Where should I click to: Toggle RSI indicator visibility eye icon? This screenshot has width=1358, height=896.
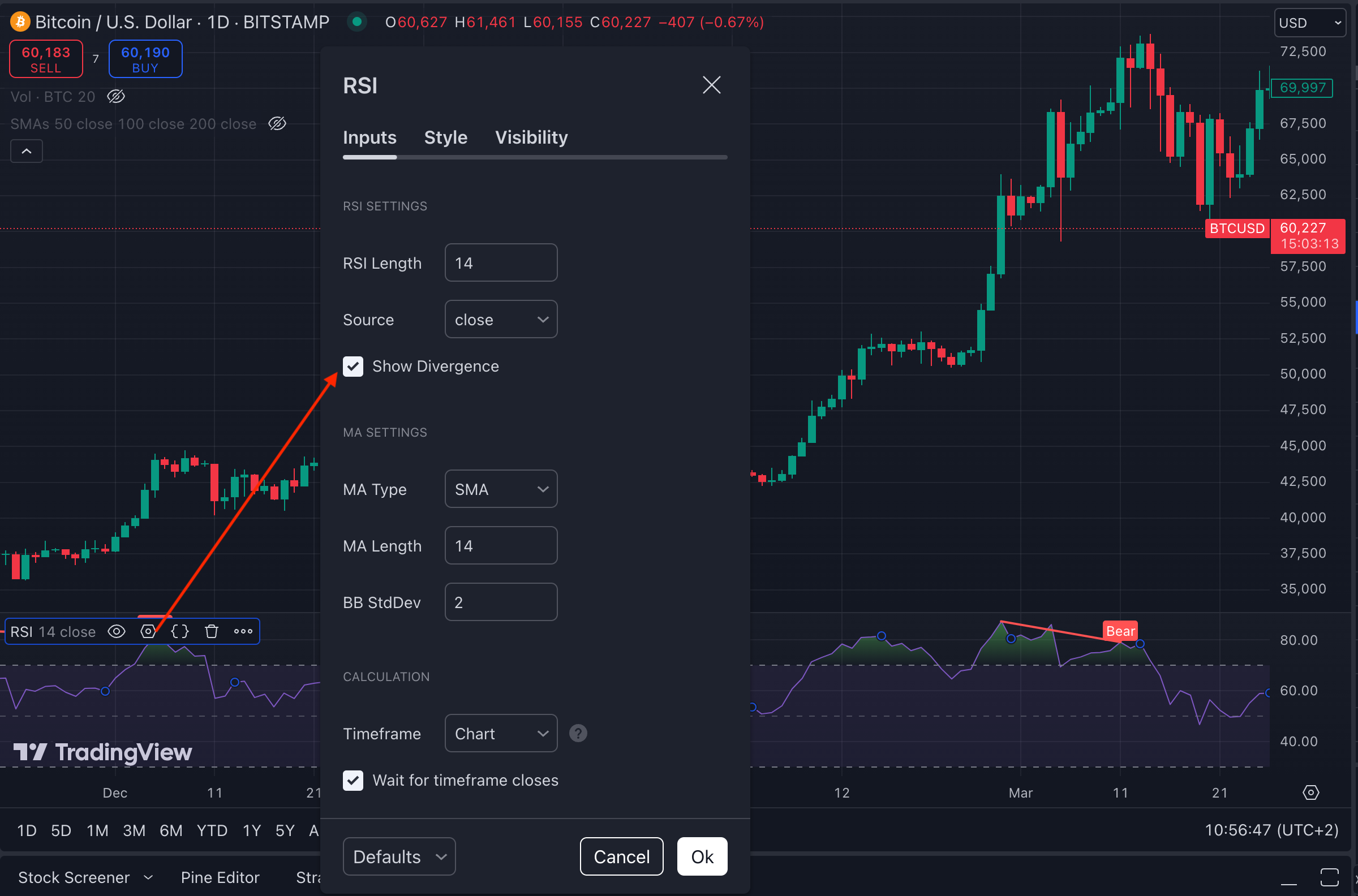pyautogui.click(x=117, y=631)
